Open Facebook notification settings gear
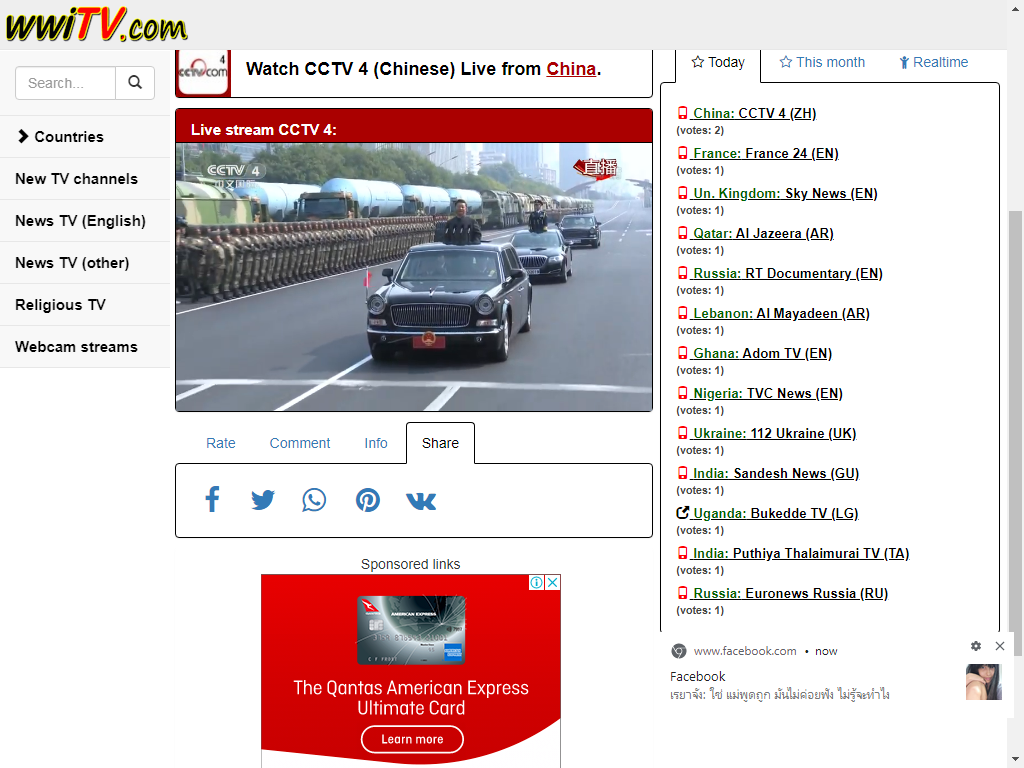 (976, 646)
